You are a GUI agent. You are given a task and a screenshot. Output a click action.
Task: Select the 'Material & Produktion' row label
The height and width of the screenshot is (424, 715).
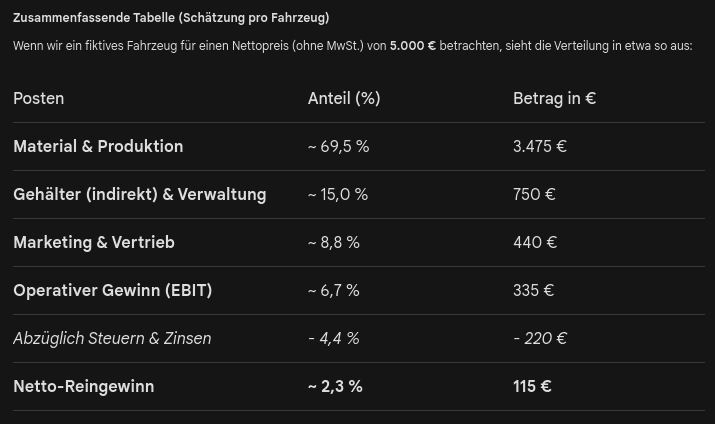[x=98, y=146]
